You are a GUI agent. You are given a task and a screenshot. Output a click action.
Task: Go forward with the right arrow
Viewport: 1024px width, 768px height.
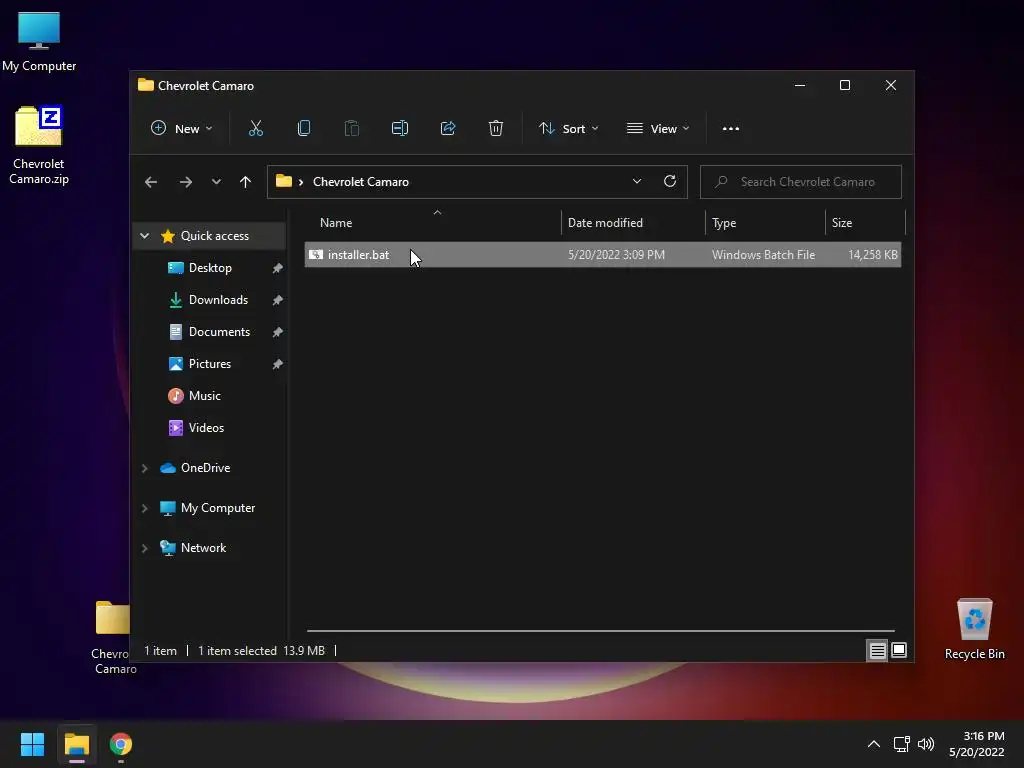tap(185, 182)
